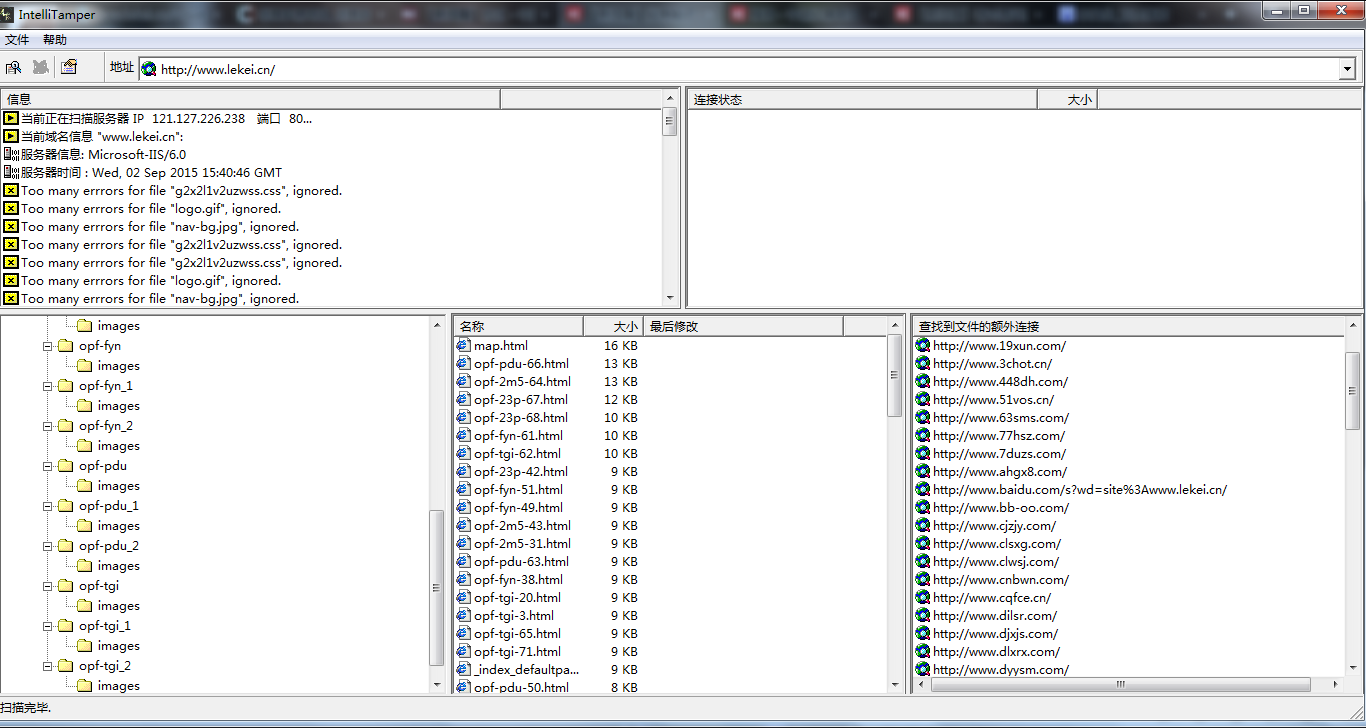
Task: Click the file icon of opf-2m5-43.html
Action: (x=463, y=525)
